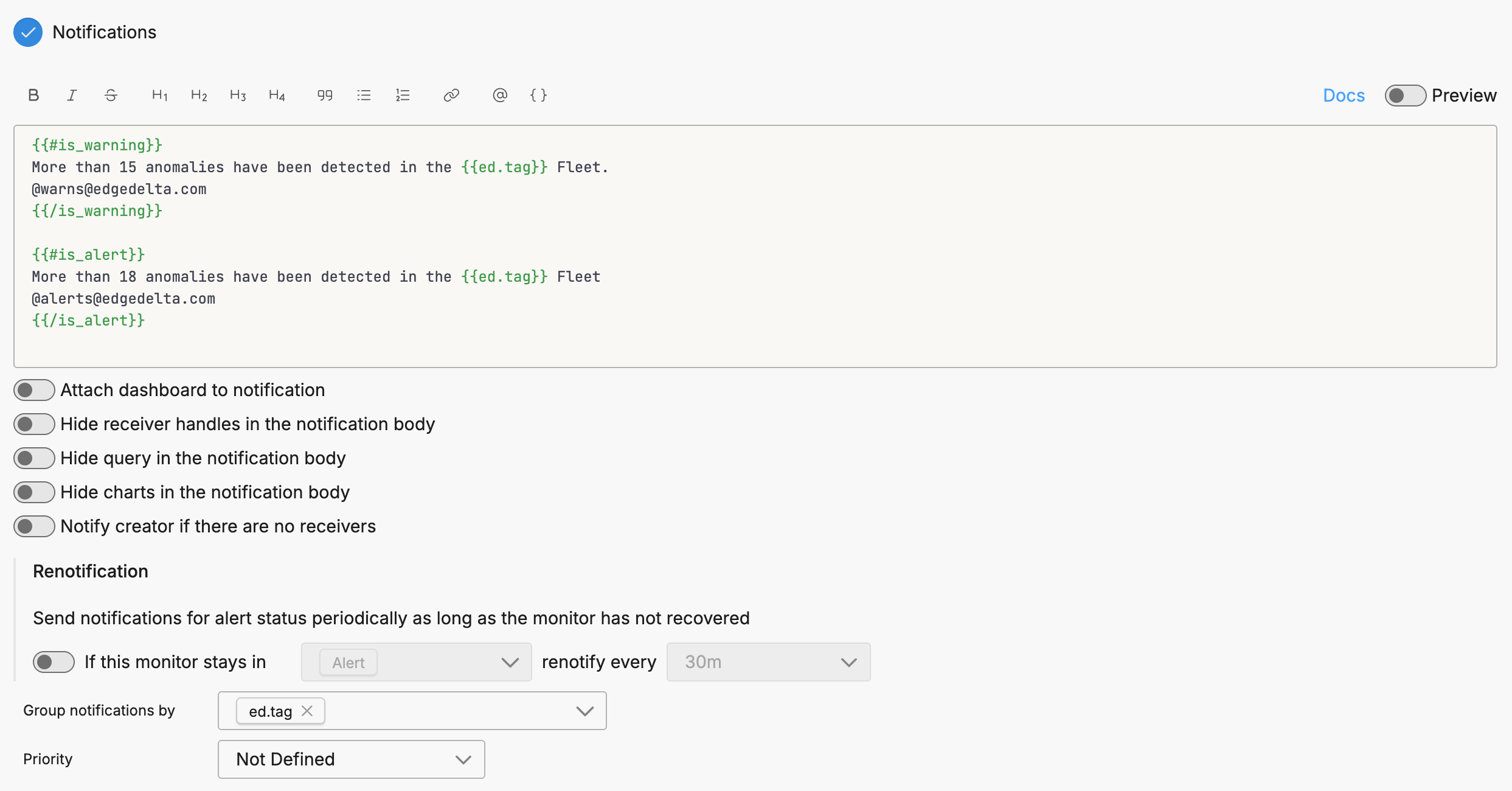Enable Attach dashboard to notification

(x=34, y=389)
